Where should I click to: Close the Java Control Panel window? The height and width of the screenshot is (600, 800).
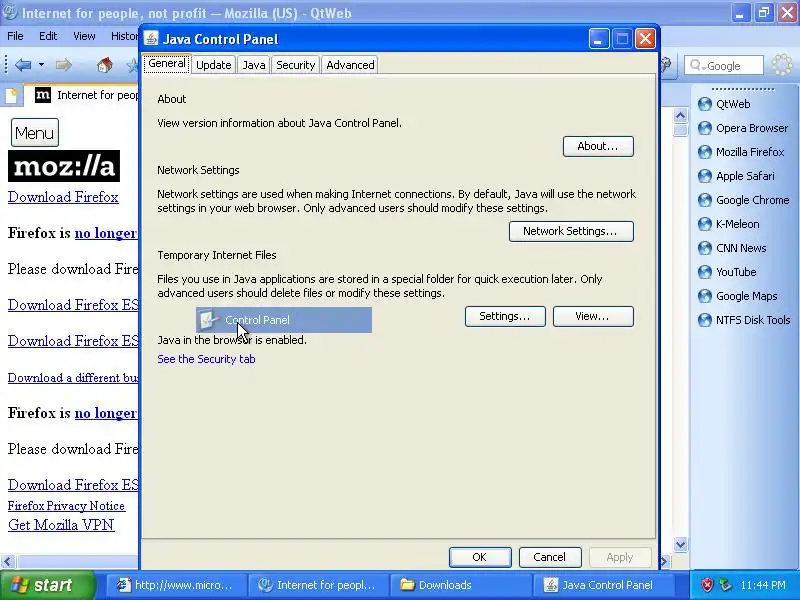pyautogui.click(x=645, y=39)
